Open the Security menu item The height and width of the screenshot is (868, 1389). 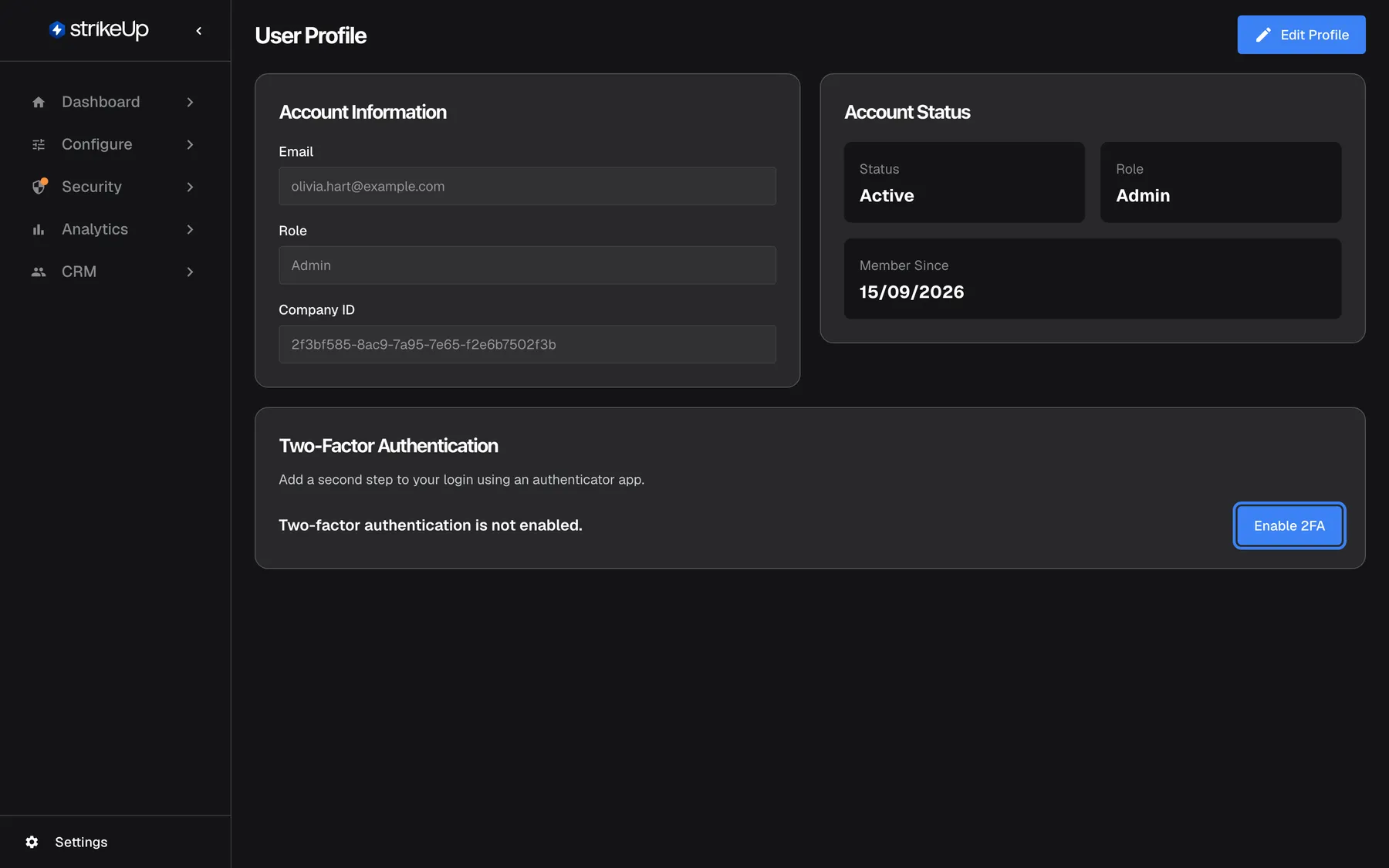(x=115, y=187)
